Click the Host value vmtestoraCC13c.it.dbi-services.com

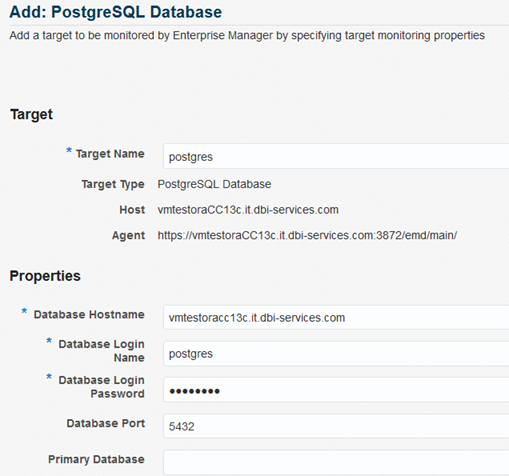[248, 210]
